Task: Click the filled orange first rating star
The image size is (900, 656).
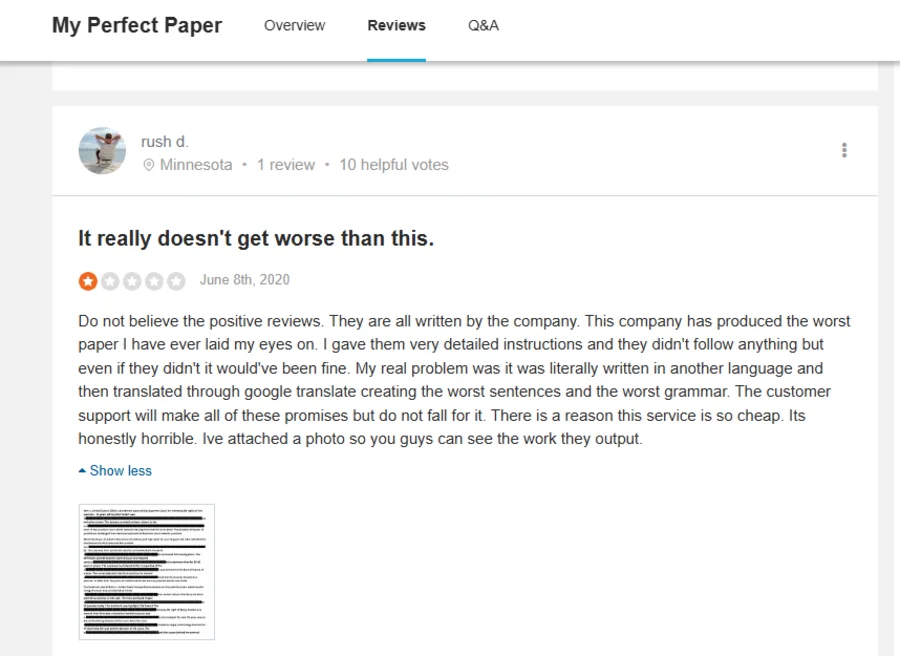Action: [x=88, y=281]
